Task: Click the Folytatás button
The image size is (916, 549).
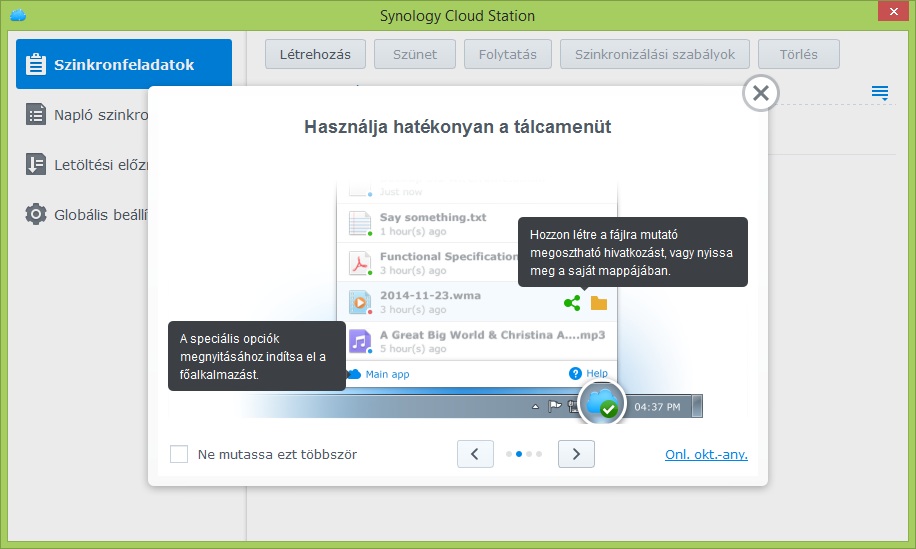Action: click(508, 54)
